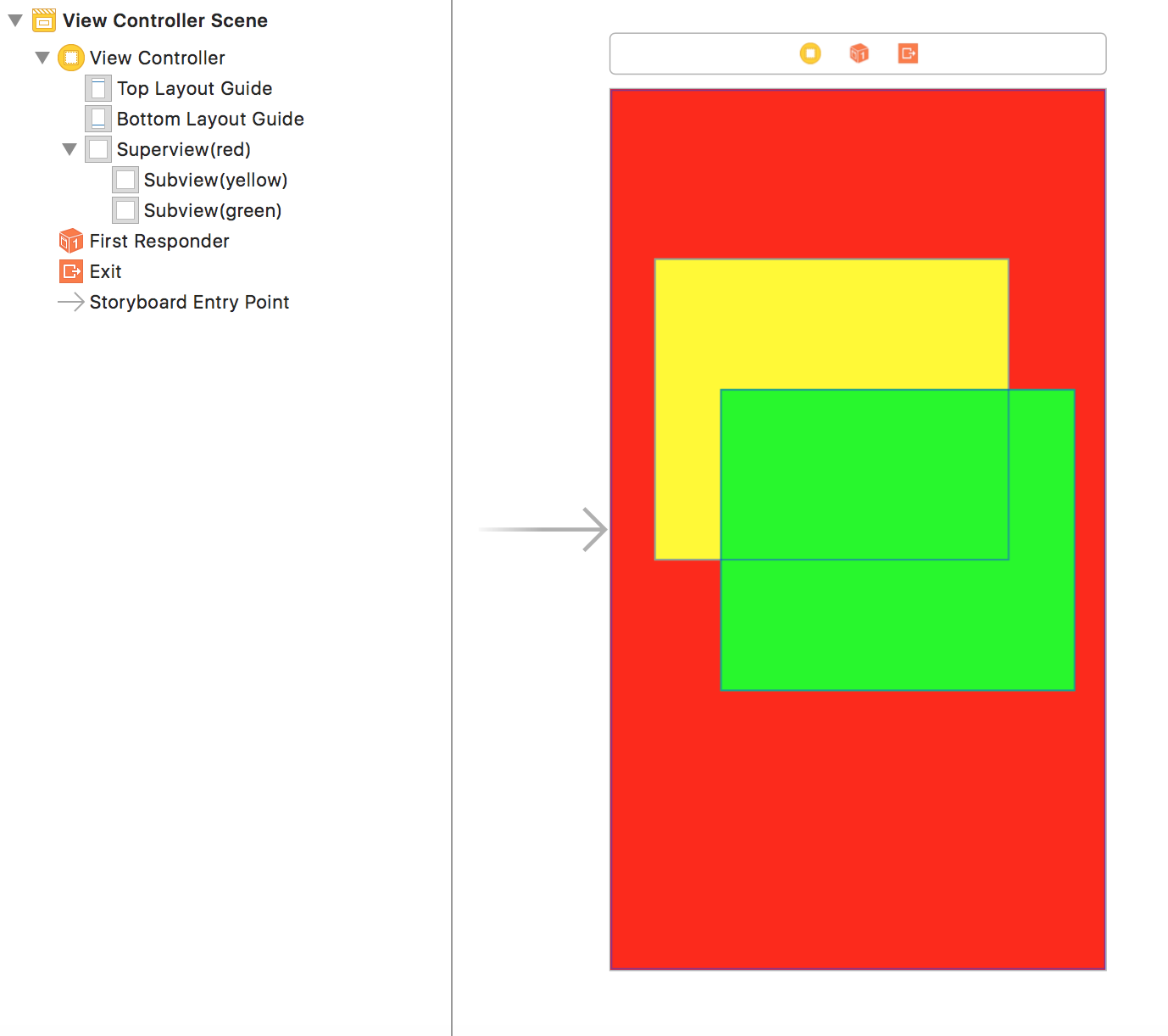The height and width of the screenshot is (1036, 1168).
Task: Click the Superview(red) view icon
Action: click(98, 149)
